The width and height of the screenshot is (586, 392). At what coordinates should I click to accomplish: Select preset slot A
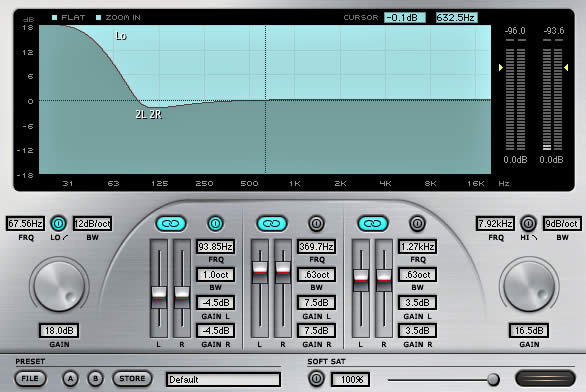point(70,379)
